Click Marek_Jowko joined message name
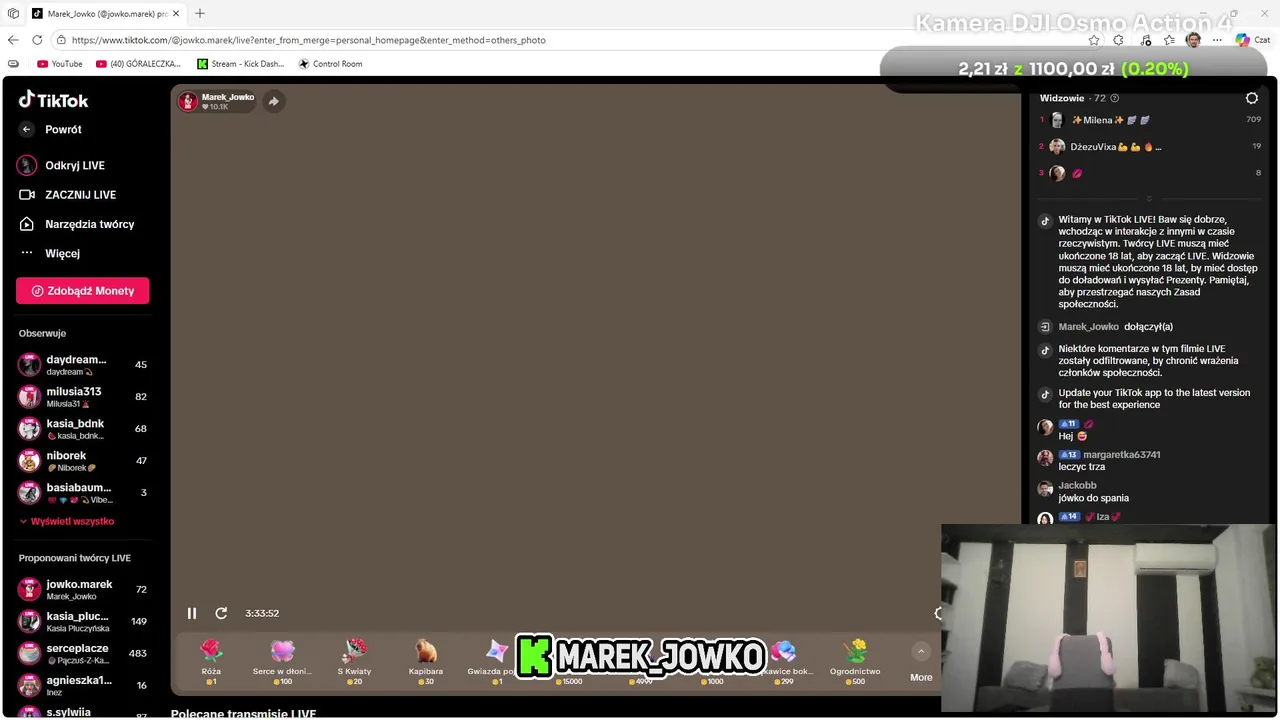This screenshot has width=1280, height=720. click(1088, 327)
